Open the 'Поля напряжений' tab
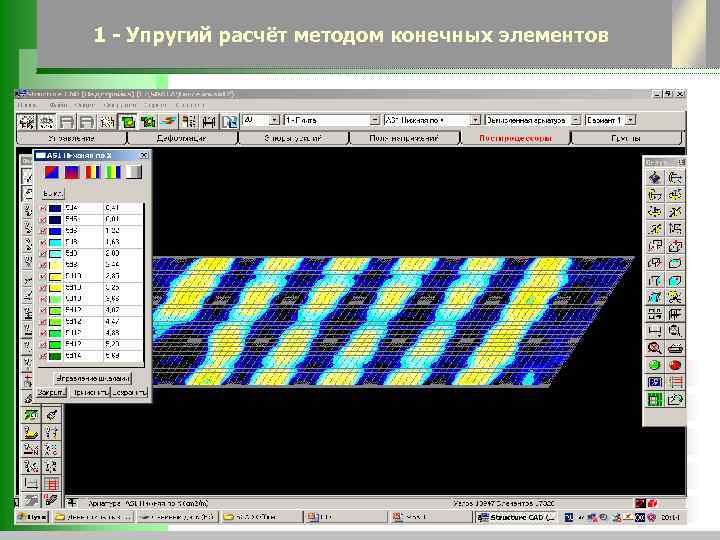The image size is (720, 540). 405,138
